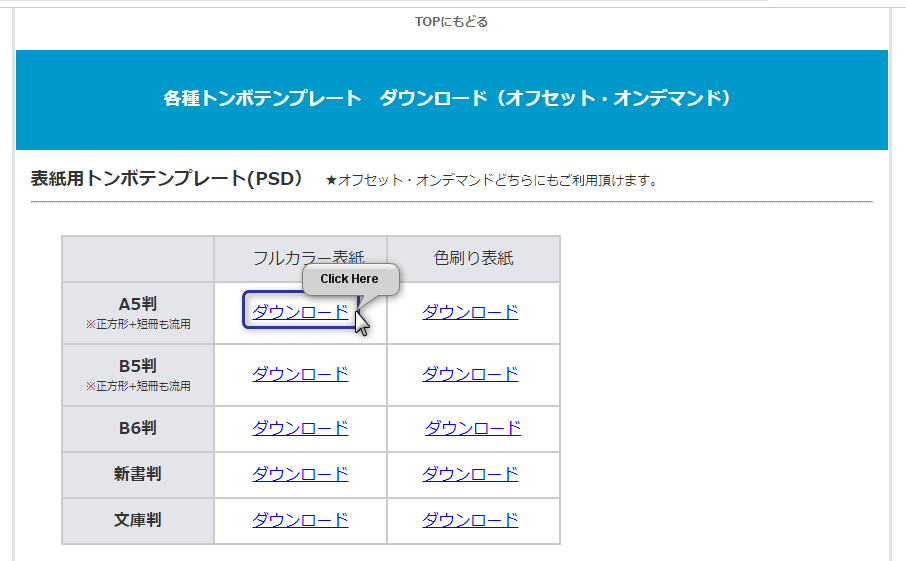906x561 pixels.
Task: Select the 新書判 row label
Action: (138, 474)
